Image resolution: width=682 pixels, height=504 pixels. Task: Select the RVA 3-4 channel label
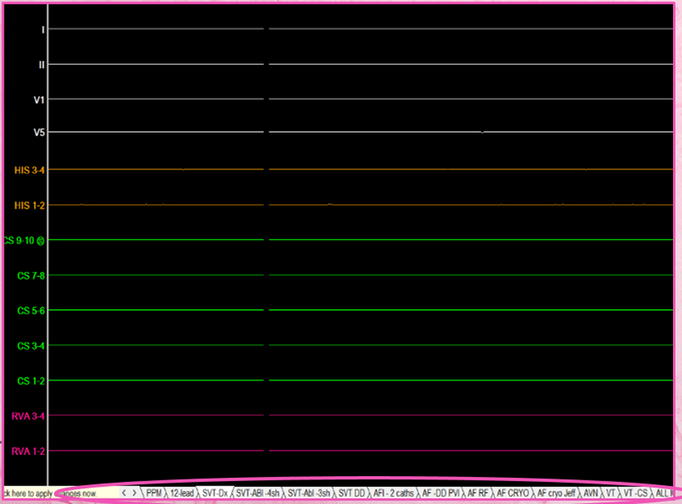point(28,416)
